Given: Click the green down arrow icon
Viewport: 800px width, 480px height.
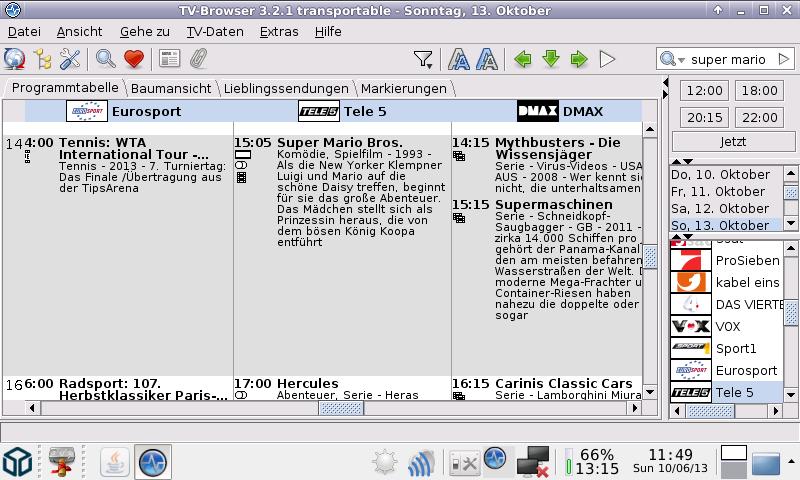Looking at the screenshot, I should point(550,59).
